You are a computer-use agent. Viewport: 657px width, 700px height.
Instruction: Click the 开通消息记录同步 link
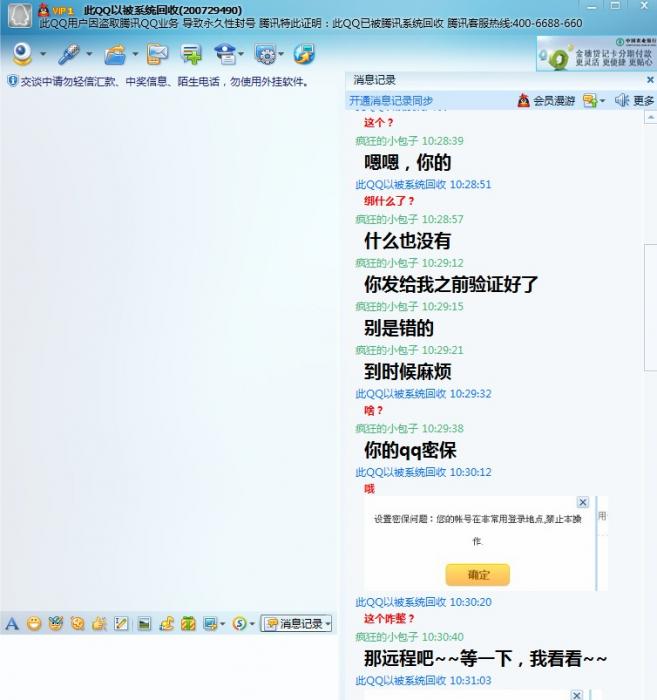[391, 101]
